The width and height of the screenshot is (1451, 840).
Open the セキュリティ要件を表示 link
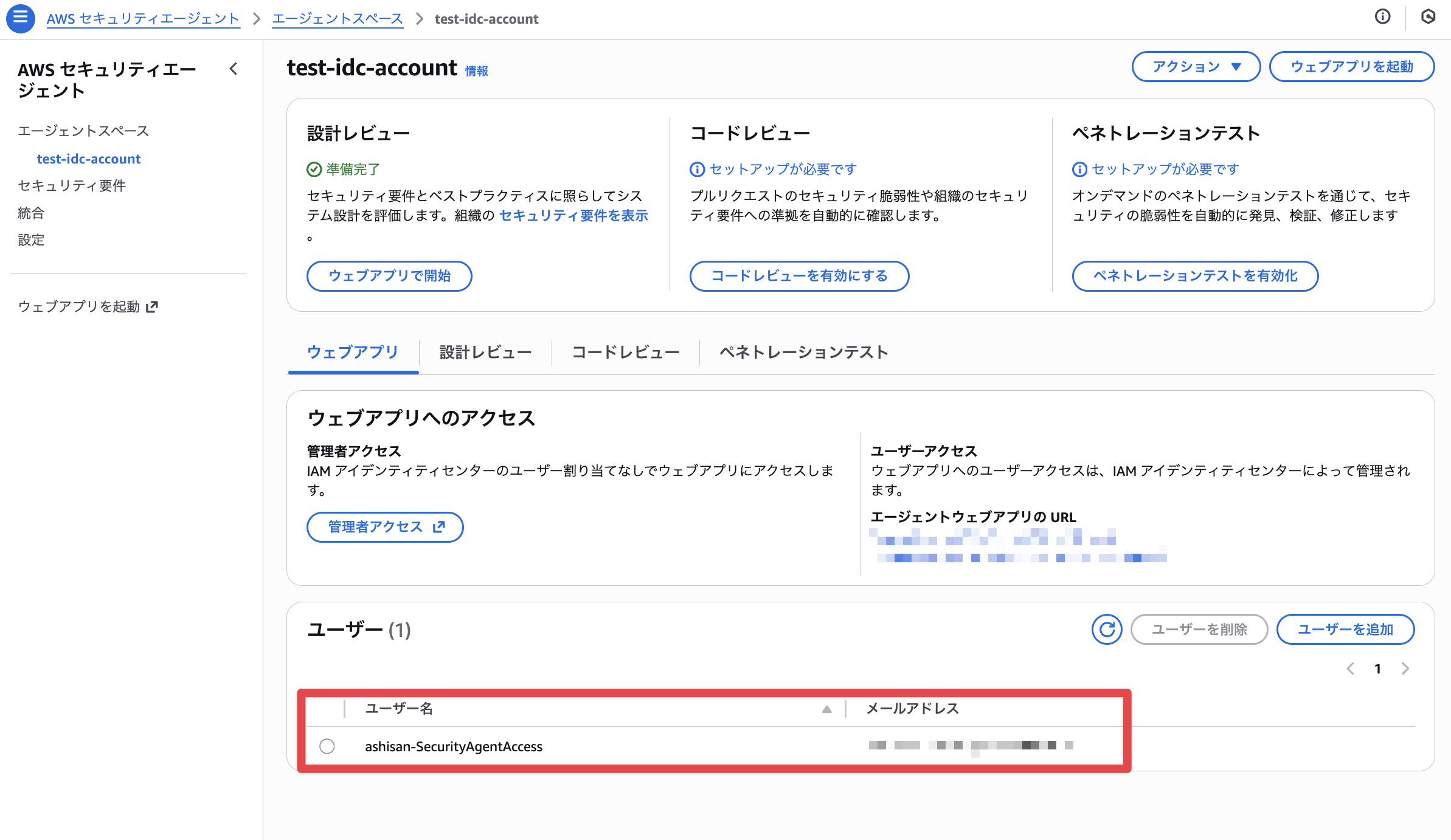click(x=573, y=216)
